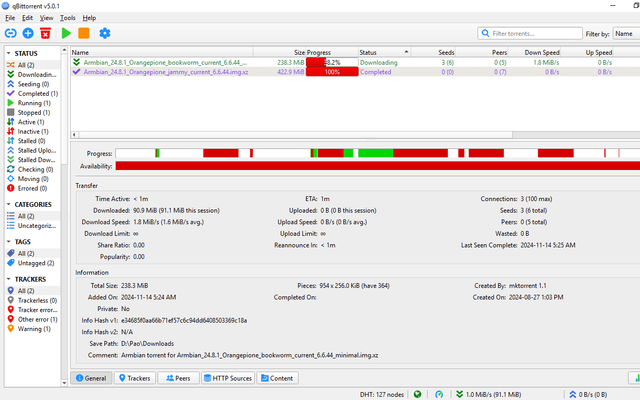
Task: Click the Add torrent link toolbar icon
Action: [11, 33]
